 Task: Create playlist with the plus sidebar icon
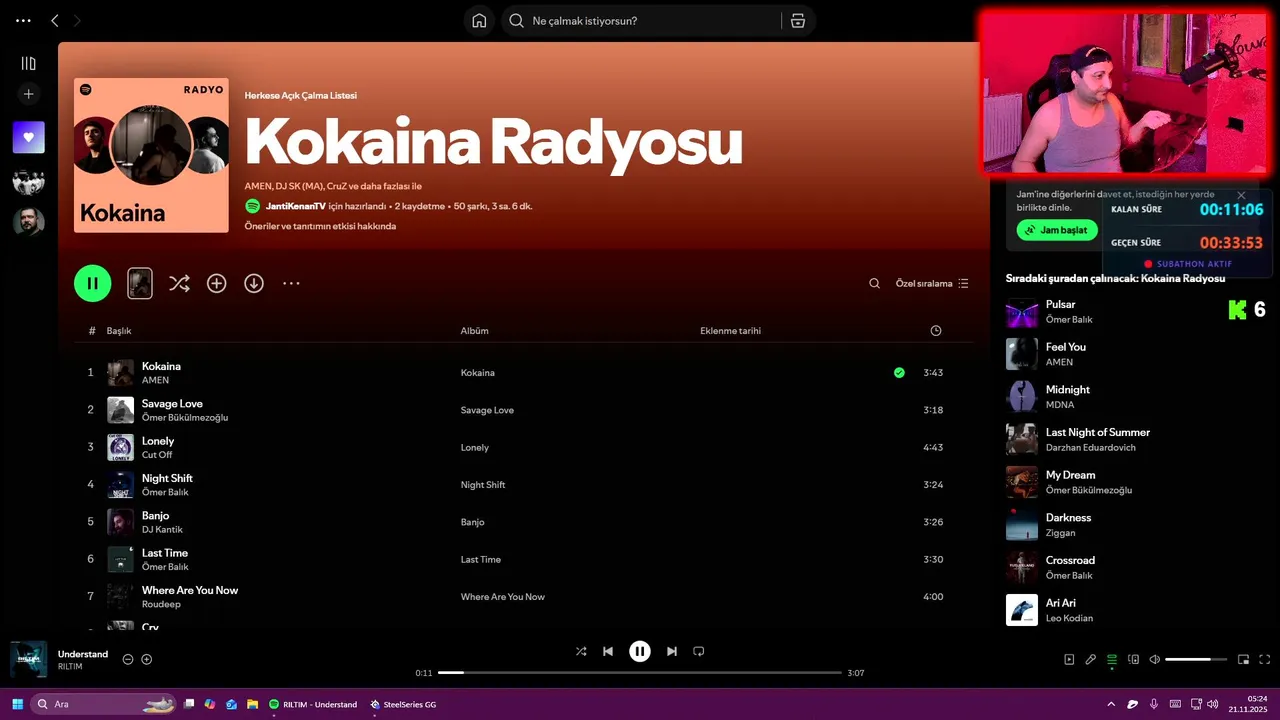(28, 94)
